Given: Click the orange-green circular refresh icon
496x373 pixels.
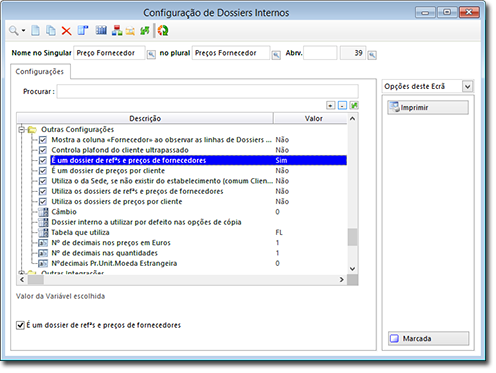Looking at the screenshot, I should pyautogui.click(x=163, y=31).
